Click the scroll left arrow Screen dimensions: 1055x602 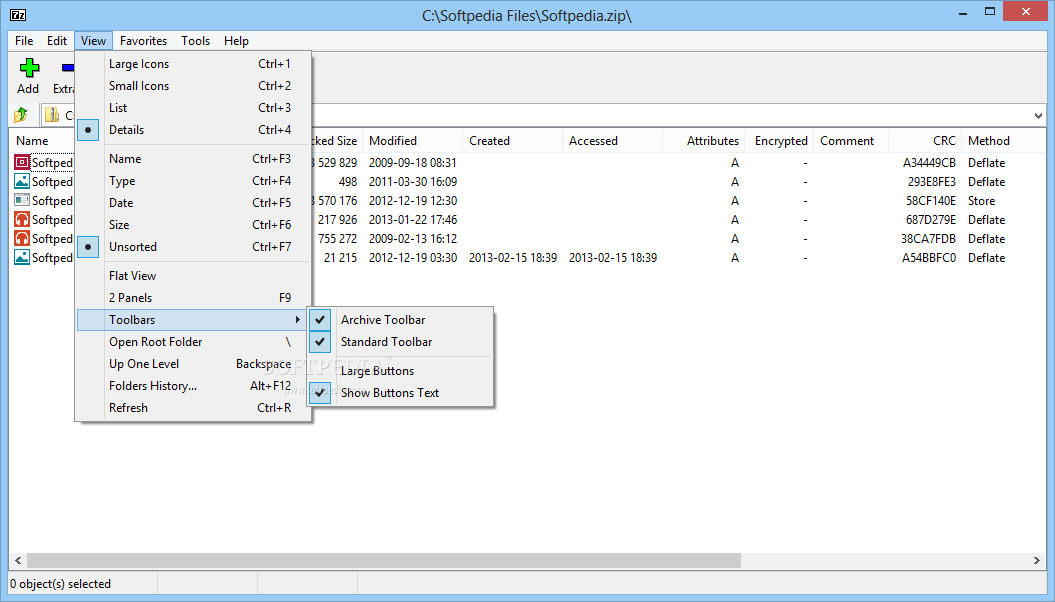point(18,560)
